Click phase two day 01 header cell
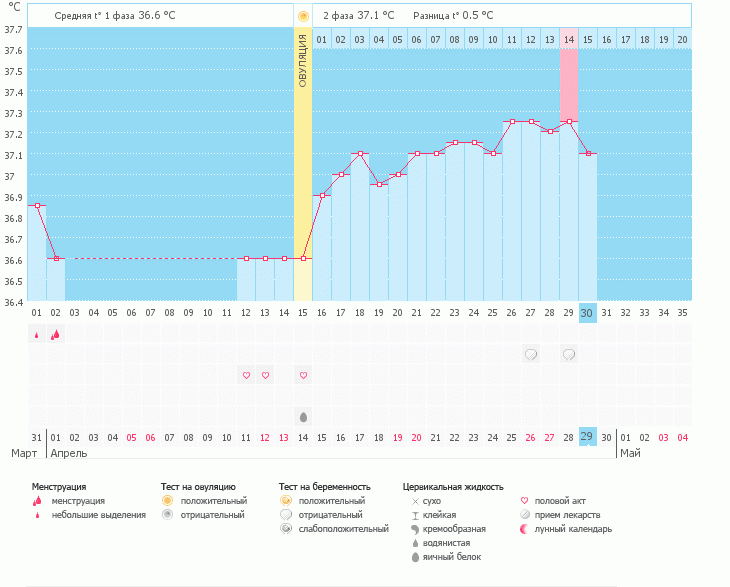 322,39
